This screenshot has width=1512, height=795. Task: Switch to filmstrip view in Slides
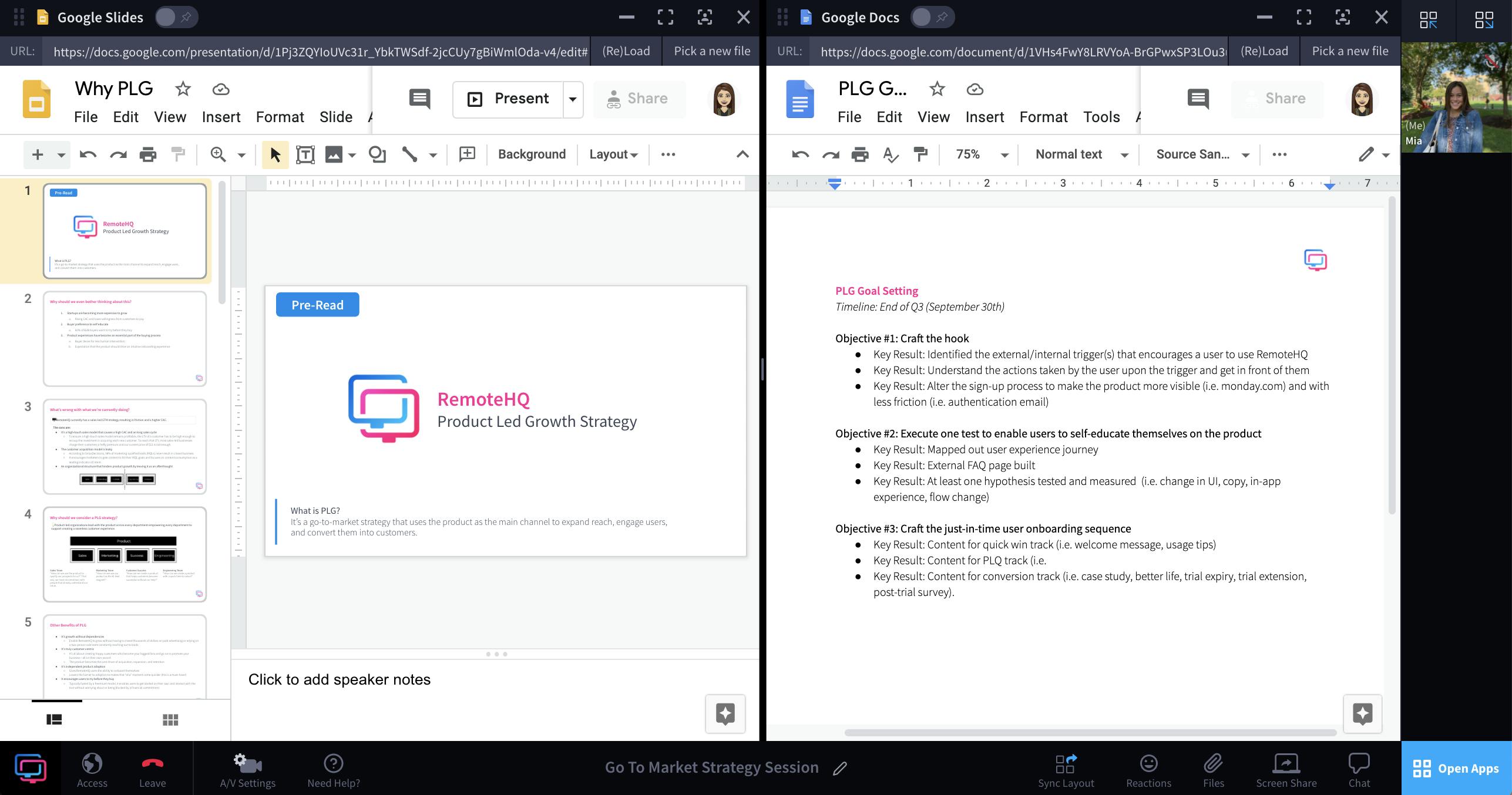click(x=55, y=719)
